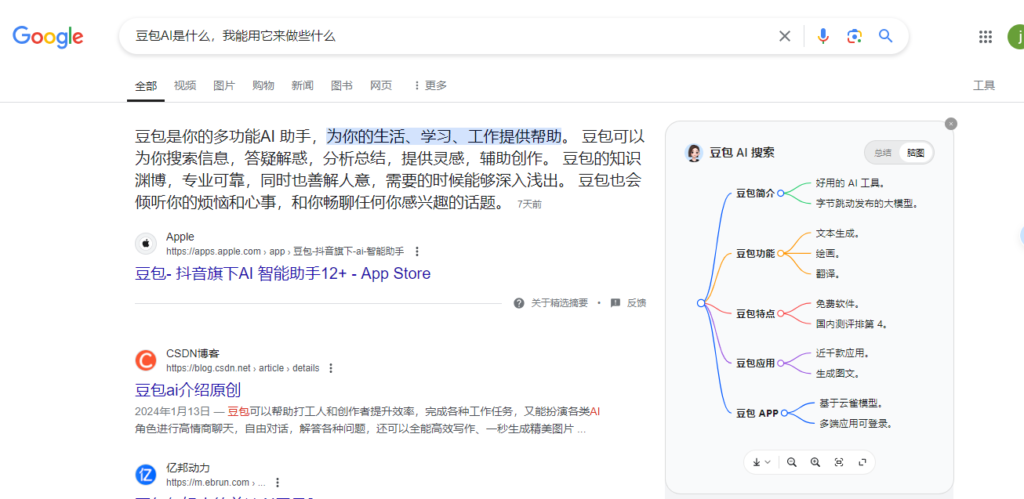Switch panel to 脑图 view
The width and height of the screenshot is (1024, 499).
916,153
